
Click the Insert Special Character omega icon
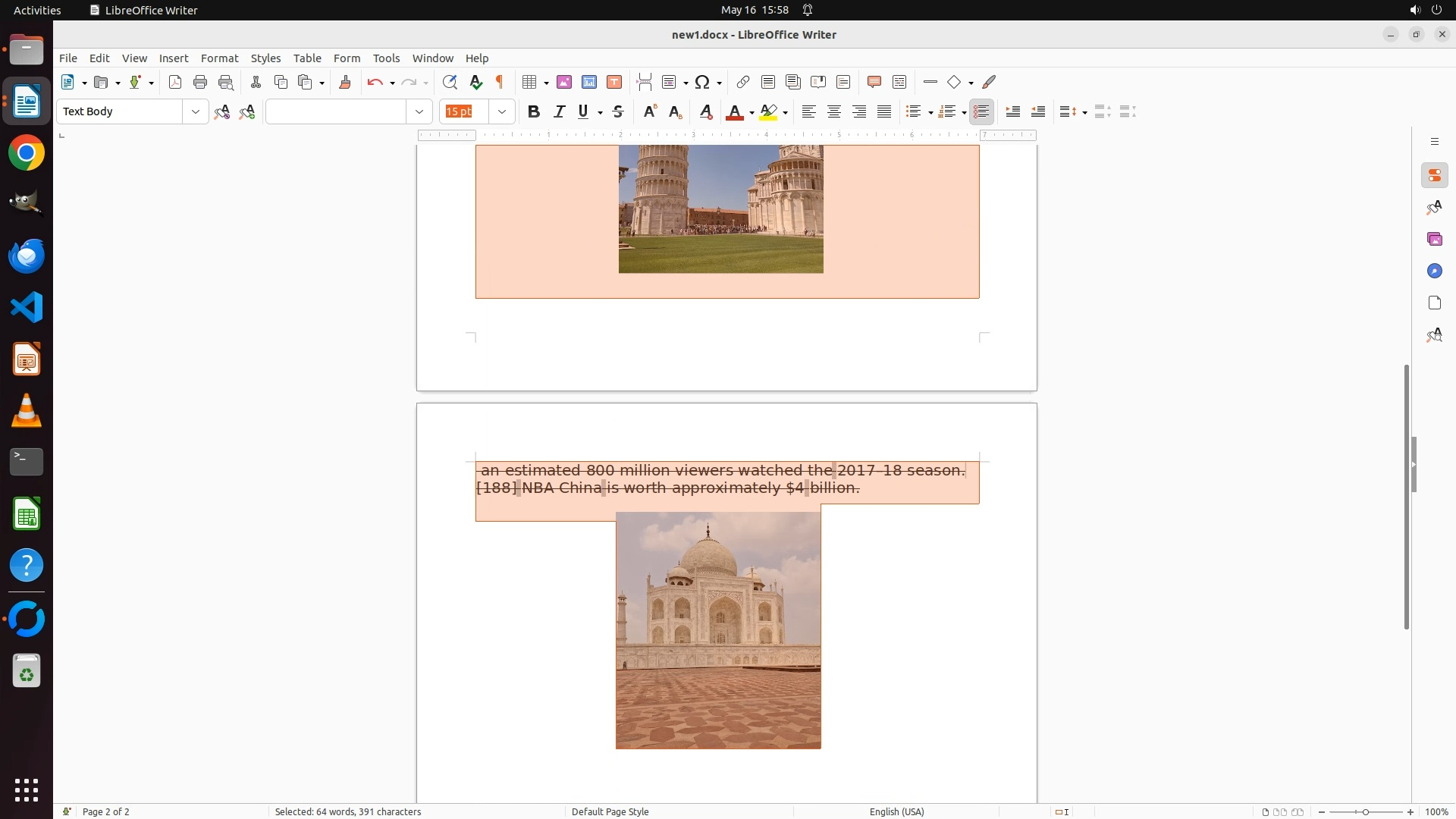(702, 82)
